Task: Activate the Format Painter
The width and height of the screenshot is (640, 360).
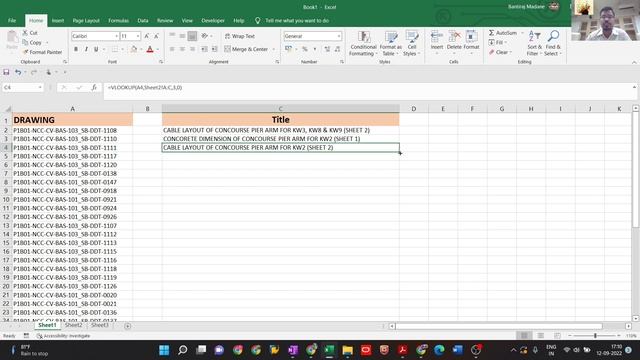Action: [x=42, y=52]
